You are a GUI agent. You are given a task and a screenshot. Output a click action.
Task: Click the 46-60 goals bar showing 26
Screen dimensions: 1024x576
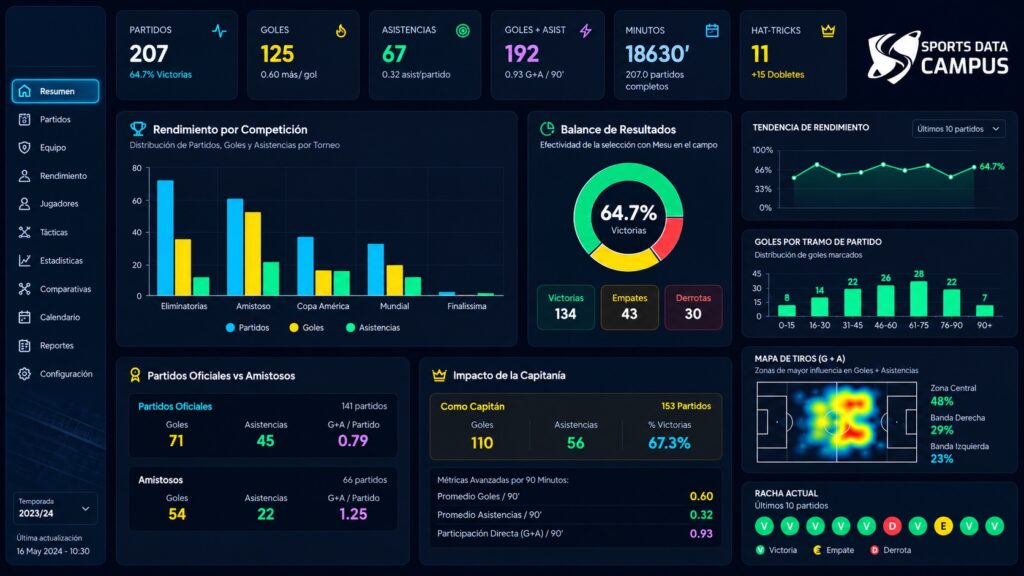point(886,300)
